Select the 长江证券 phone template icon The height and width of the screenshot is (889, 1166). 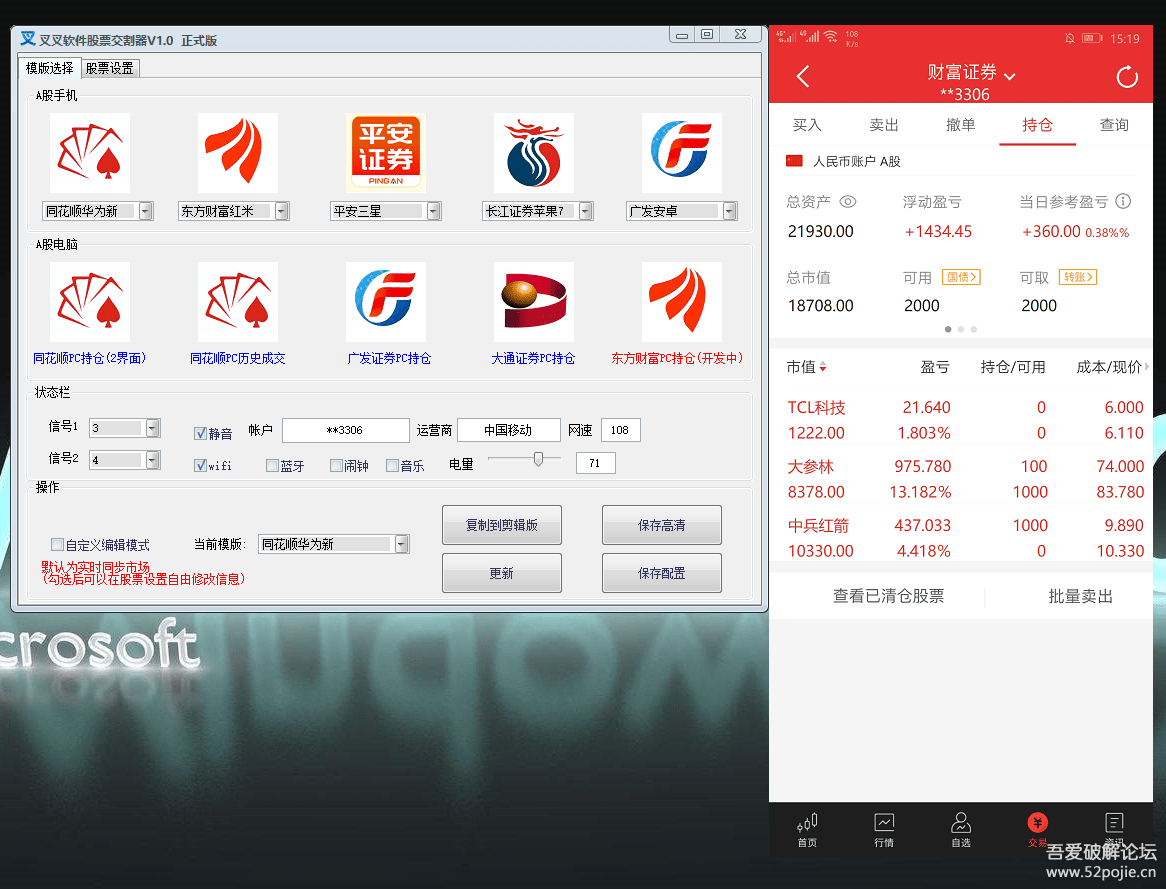click(534, 153)
